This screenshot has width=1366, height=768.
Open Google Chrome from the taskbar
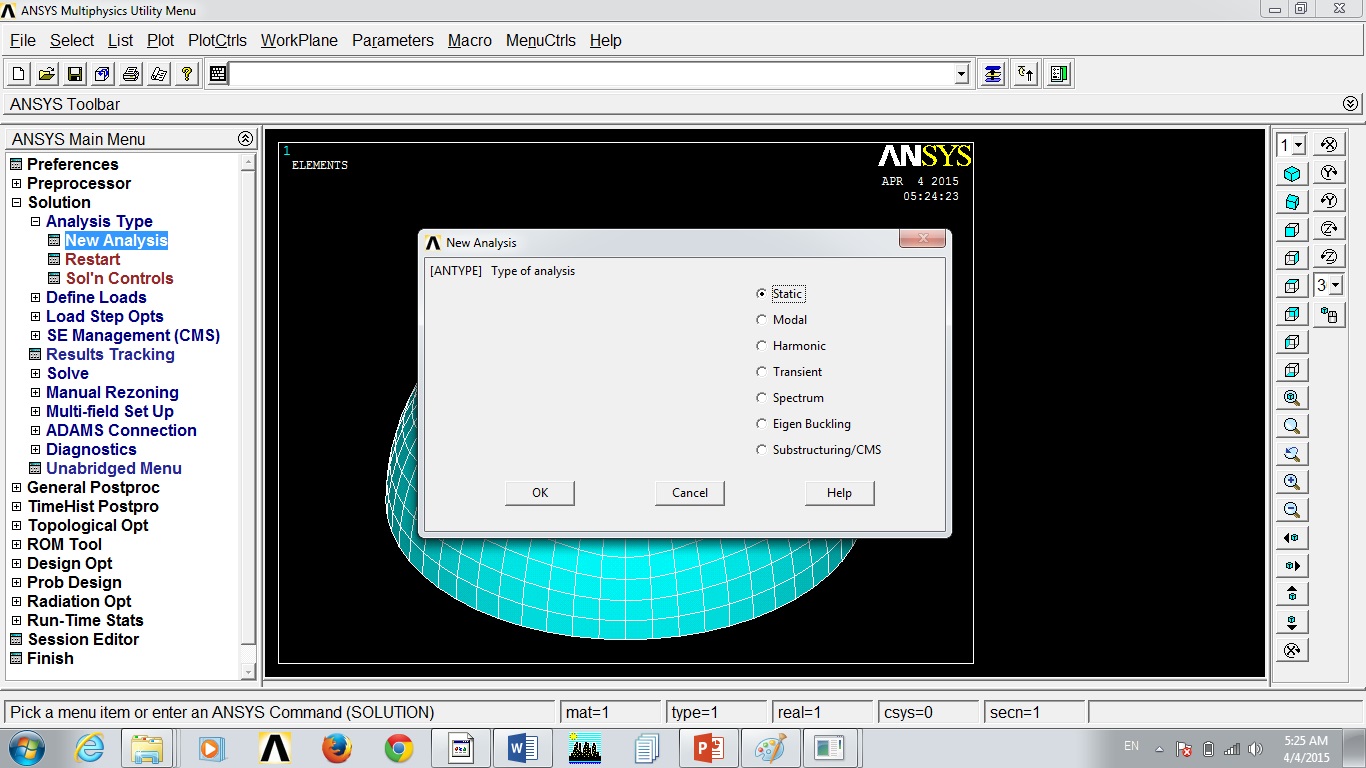pos(399,748)
